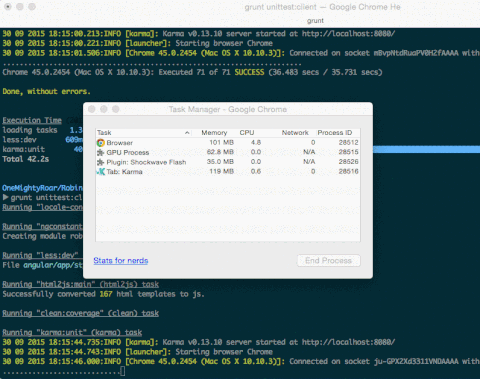
Task: Click 'Running "clean:coverage" (clean) task' line
Action: click(80, 313)
